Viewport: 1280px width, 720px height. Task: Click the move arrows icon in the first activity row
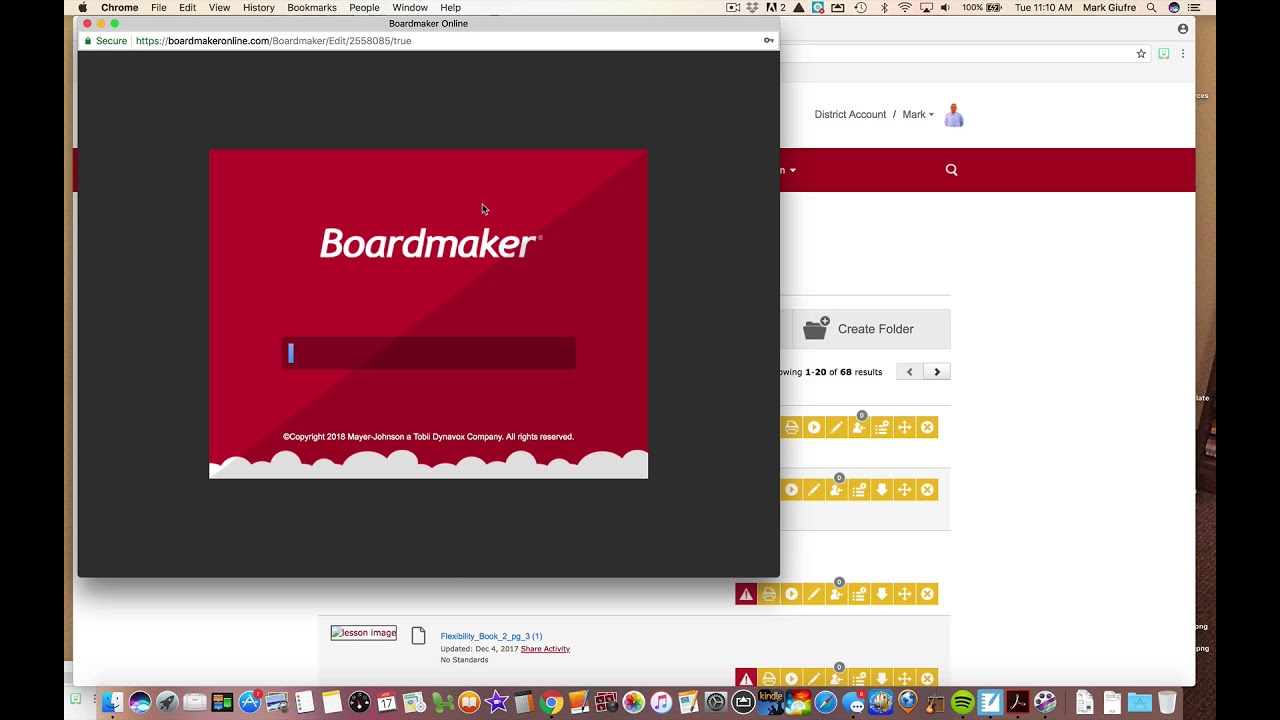point(904,428)
